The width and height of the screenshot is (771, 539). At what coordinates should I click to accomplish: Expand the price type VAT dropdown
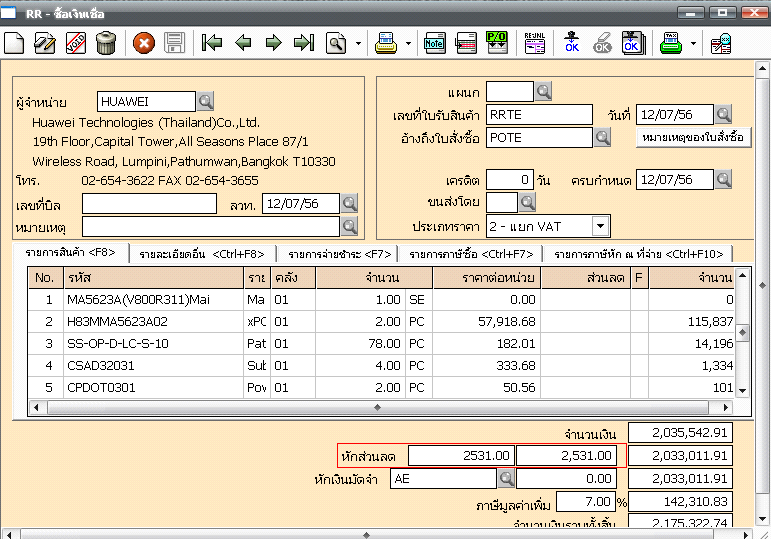tap(600, 226)
